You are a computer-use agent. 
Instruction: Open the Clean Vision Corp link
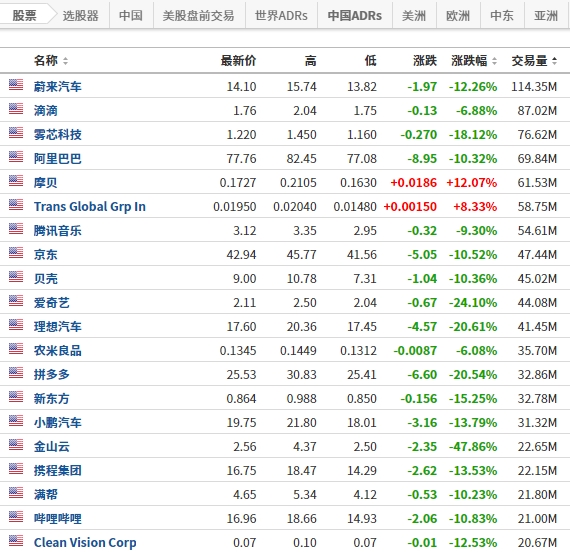[x=85, y=543]
